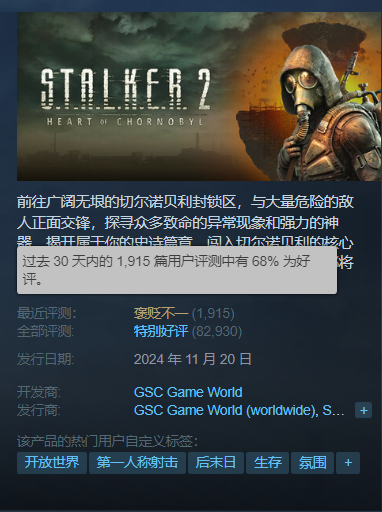This screenshot has width=382, height=512.
Task: Select the 后末日 tag
Action: click(216, 463)
